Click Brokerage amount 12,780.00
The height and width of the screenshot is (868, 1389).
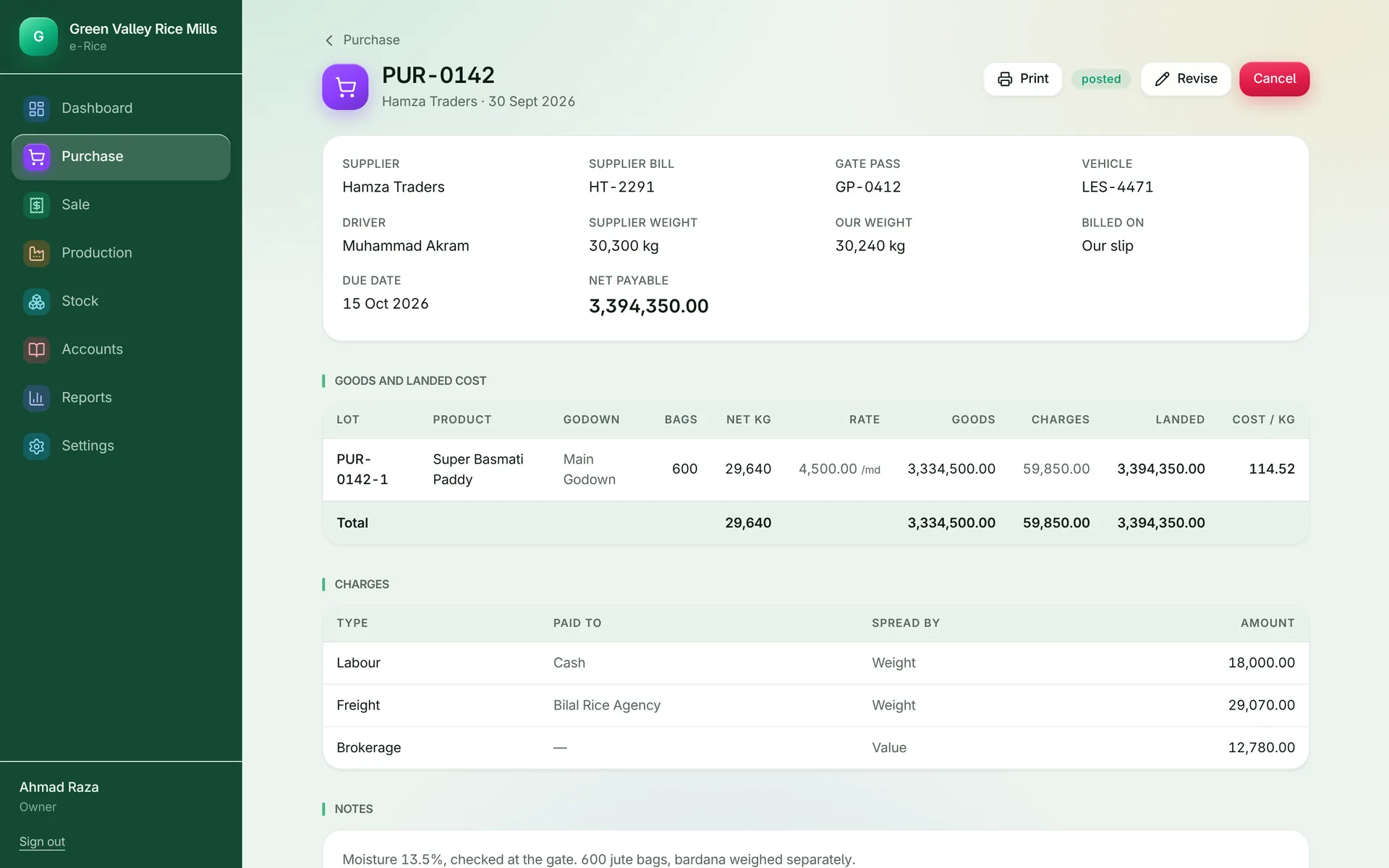click(x=1261, y=748)
